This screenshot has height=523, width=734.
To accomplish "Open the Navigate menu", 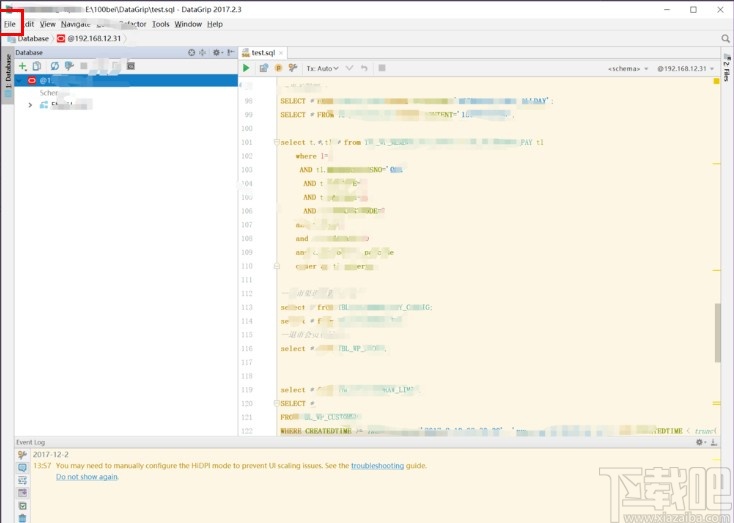I will 75,24.
